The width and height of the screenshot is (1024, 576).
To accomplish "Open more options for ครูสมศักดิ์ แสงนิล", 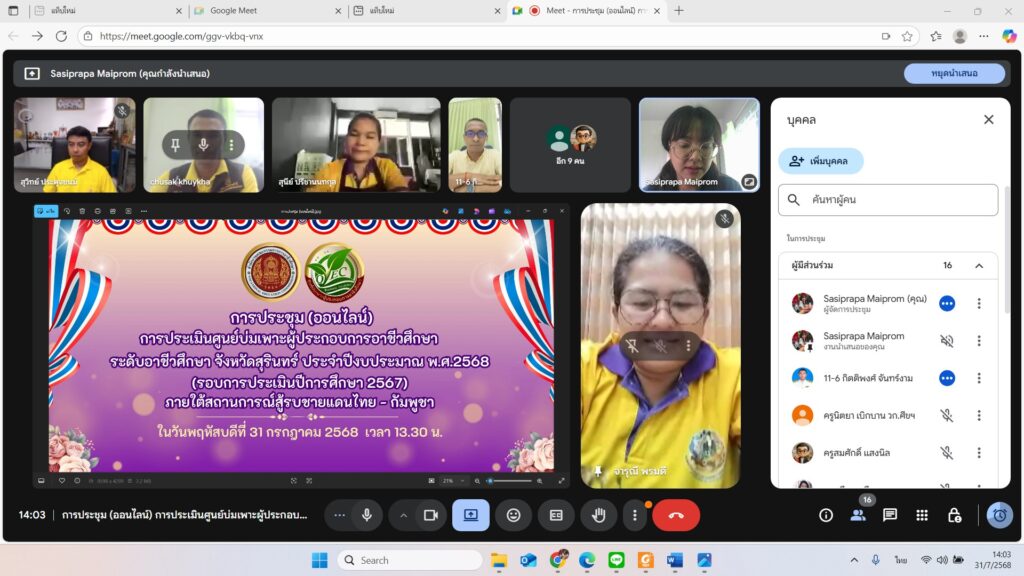I will coord(979,453).
